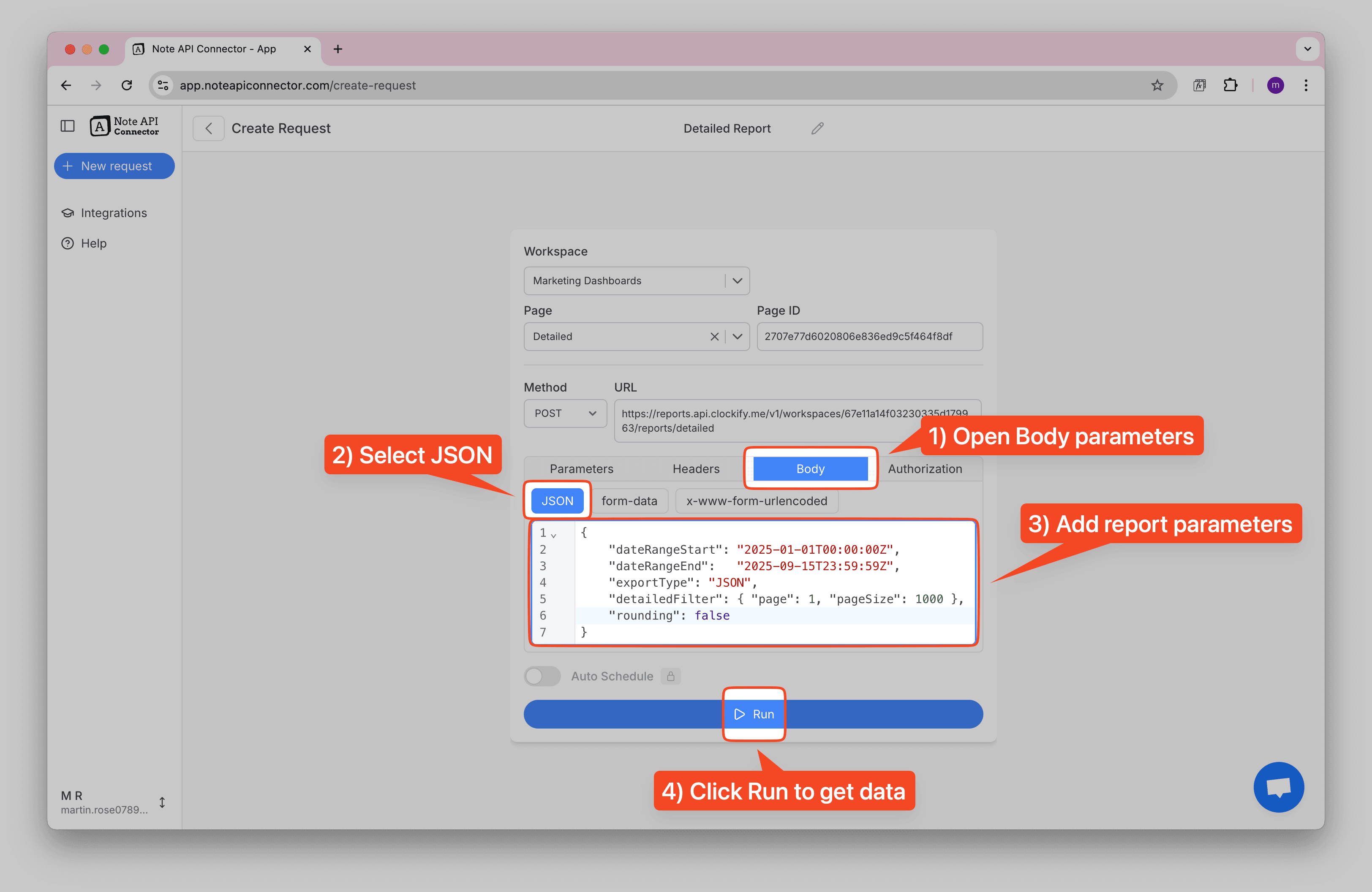Screen dimensions: 1372x892
Task: Click the back arrow next to Create Request
Action: (x=209, y=128)
